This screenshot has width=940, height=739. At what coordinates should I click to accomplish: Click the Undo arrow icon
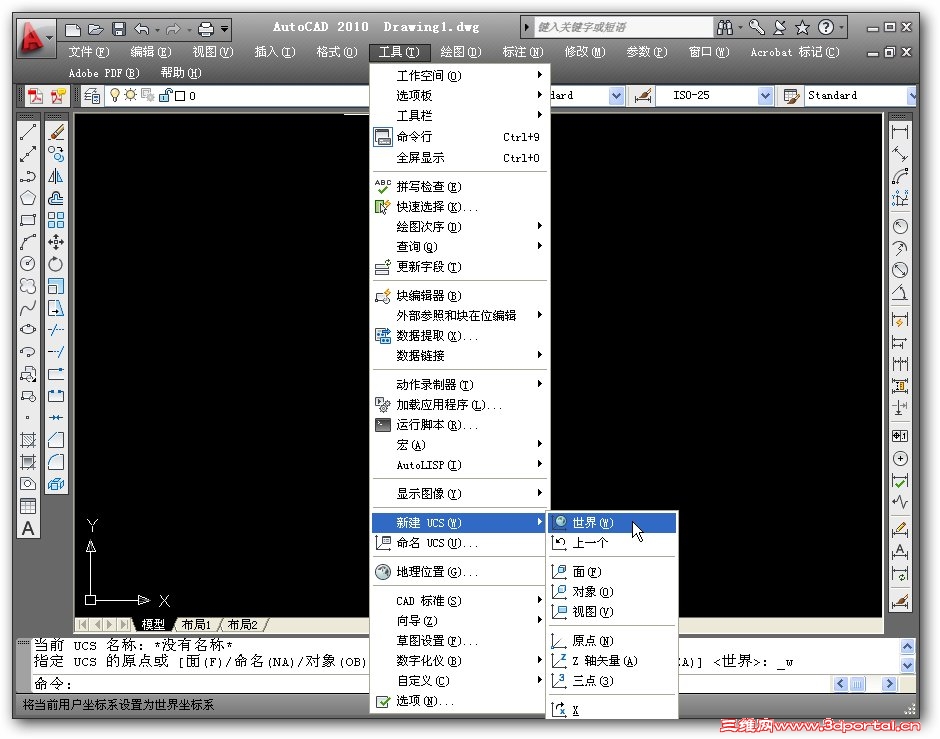pyautogui.click(x=141, y=29)
